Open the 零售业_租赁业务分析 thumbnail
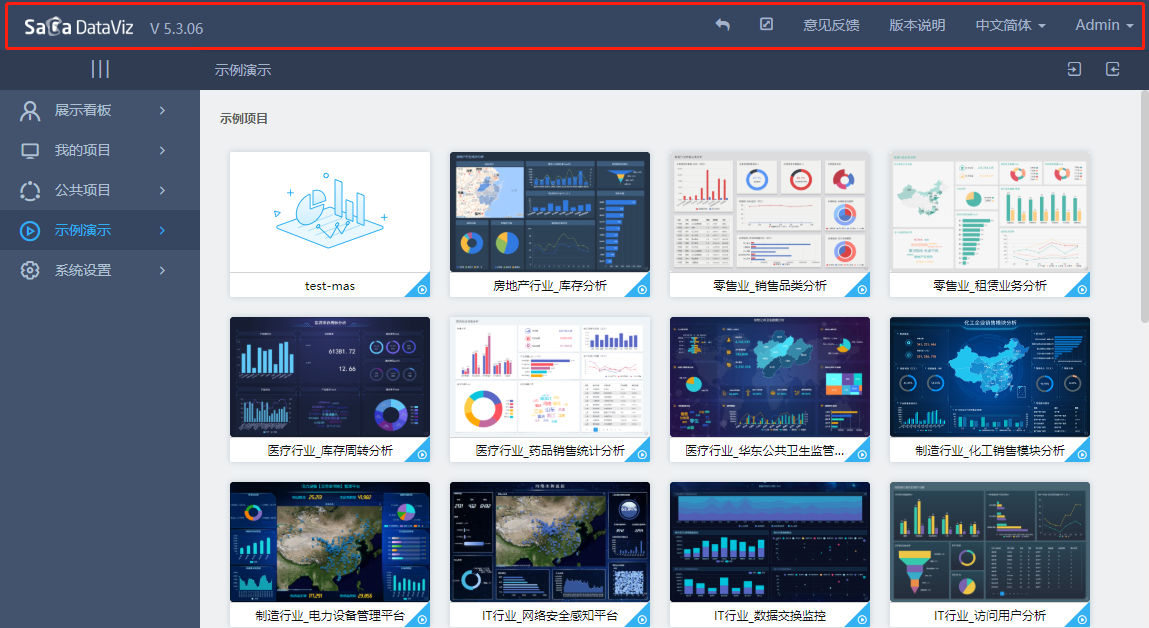The width and height of the screenshot is (1149, 628). coord(989,211)
